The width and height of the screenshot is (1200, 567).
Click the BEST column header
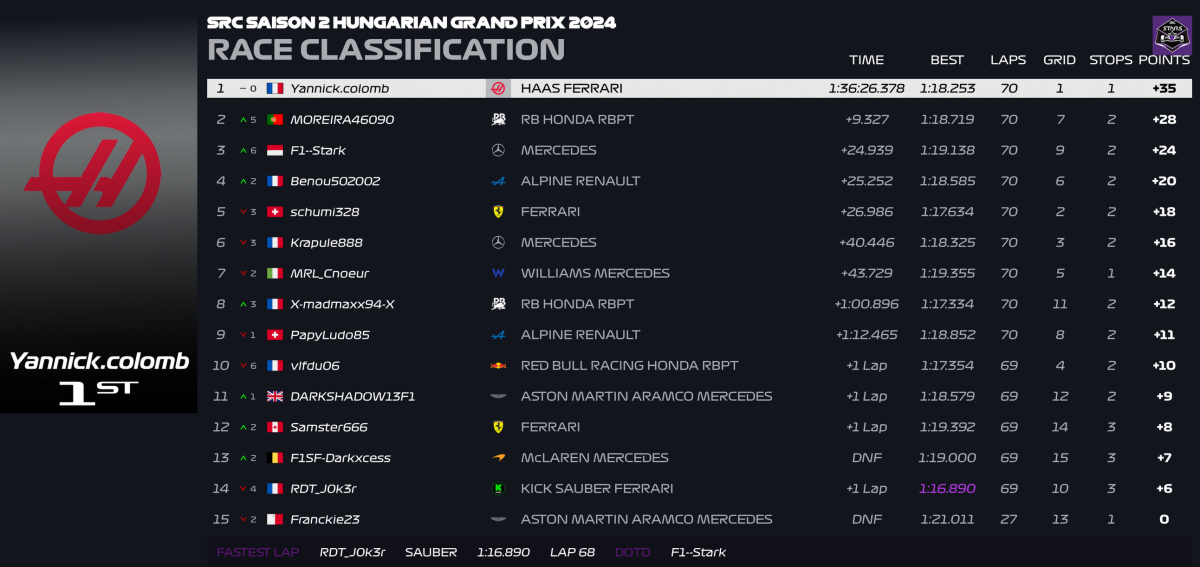pos(947,60)
